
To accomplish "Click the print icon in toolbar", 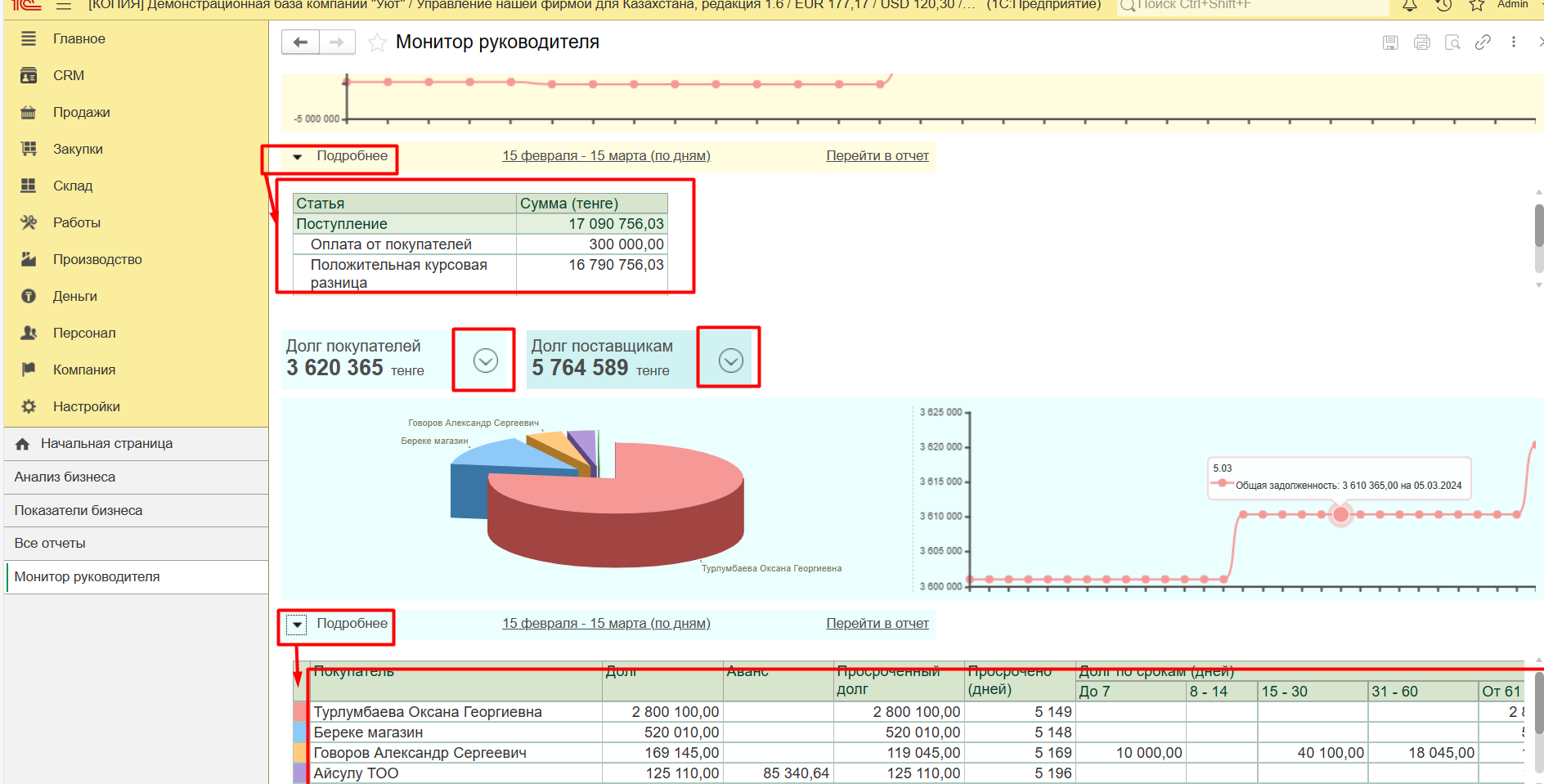I will [1422, 43].
